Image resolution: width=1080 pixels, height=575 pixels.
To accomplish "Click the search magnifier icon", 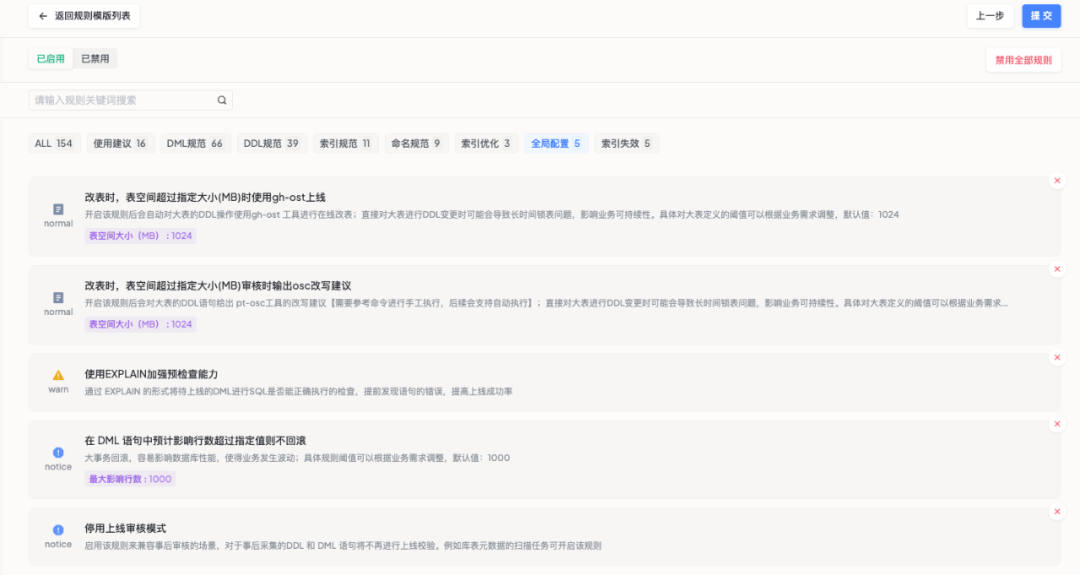I will click(x=222, y=100).
